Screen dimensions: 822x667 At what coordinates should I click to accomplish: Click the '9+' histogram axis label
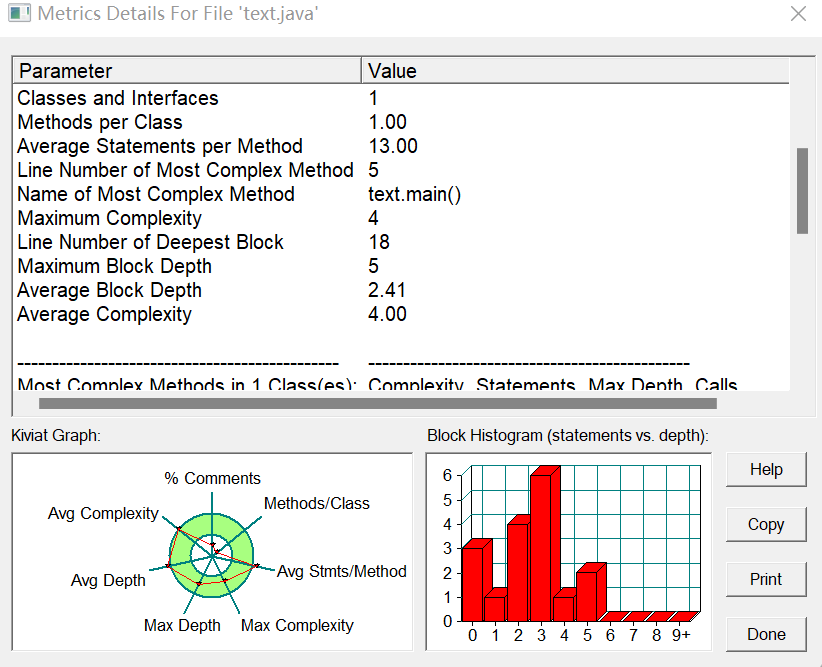tap(681, 636)
